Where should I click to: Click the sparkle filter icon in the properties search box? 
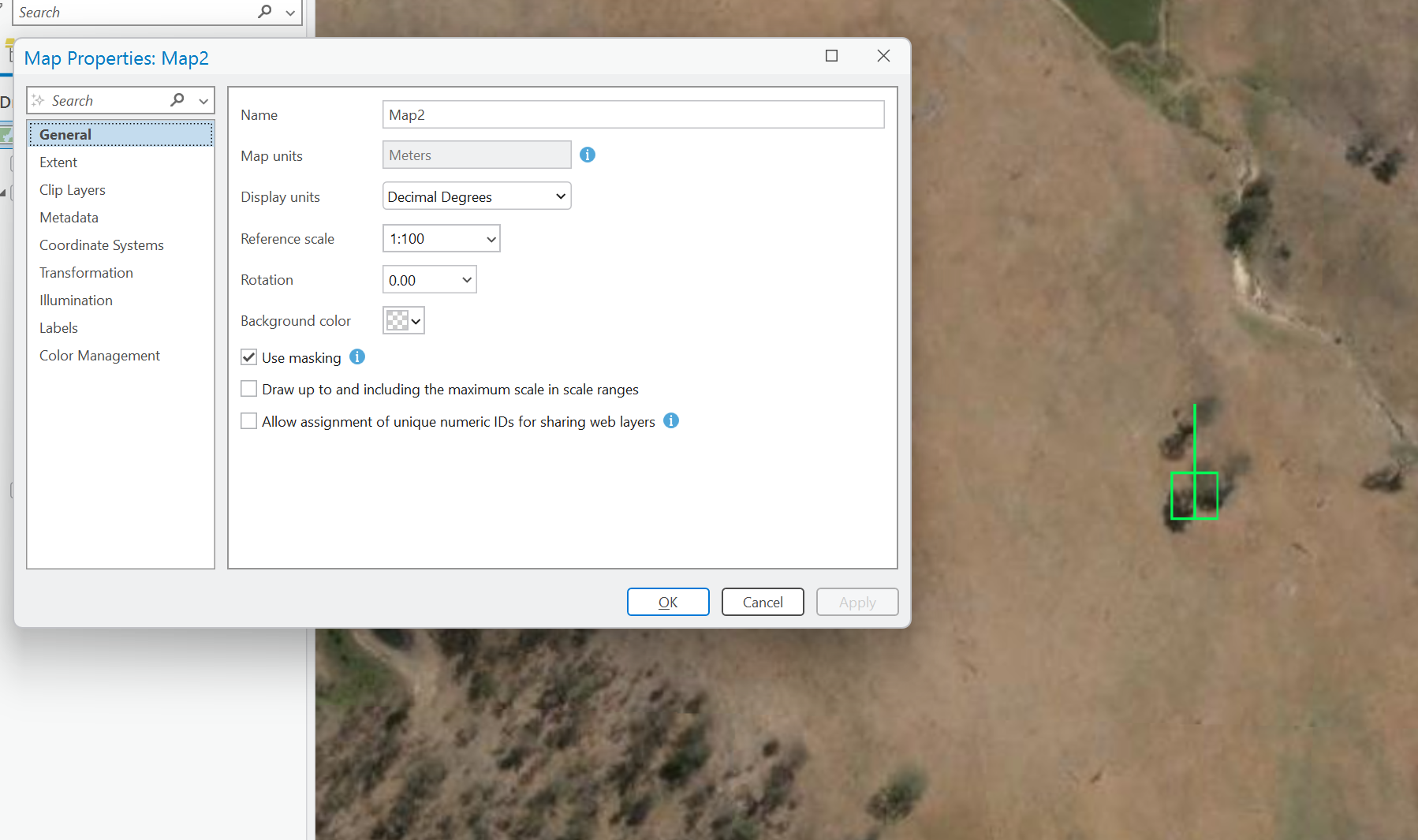38,100
